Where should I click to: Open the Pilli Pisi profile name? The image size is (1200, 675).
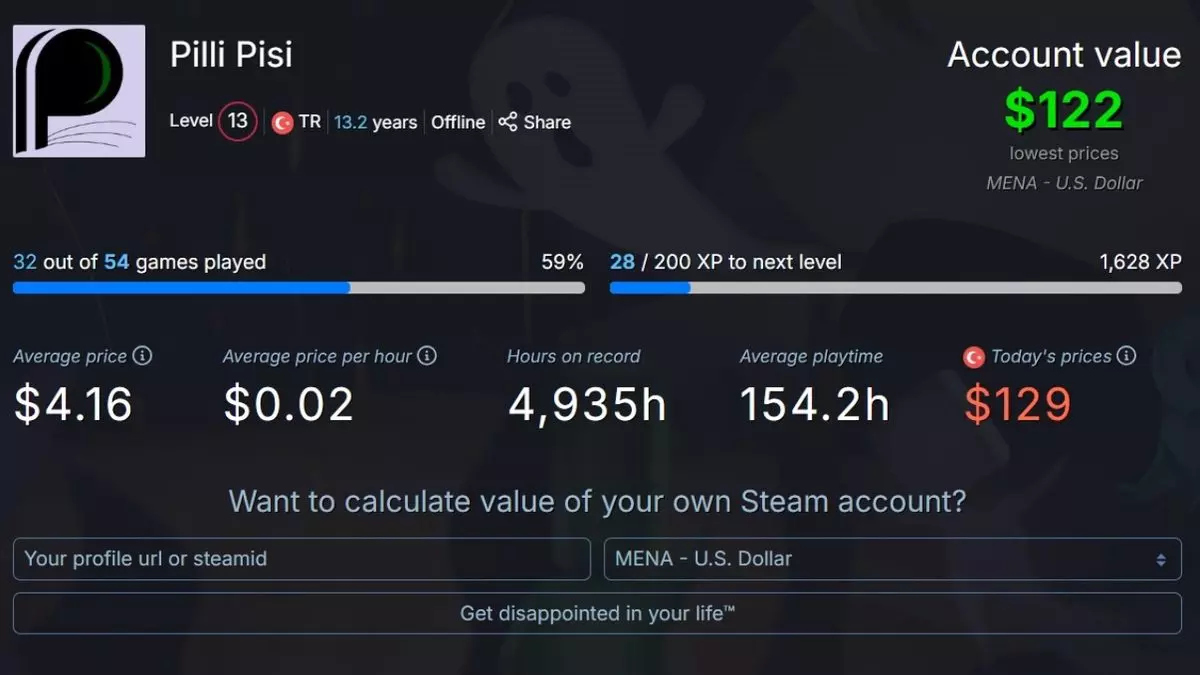(x=231, y=55)
